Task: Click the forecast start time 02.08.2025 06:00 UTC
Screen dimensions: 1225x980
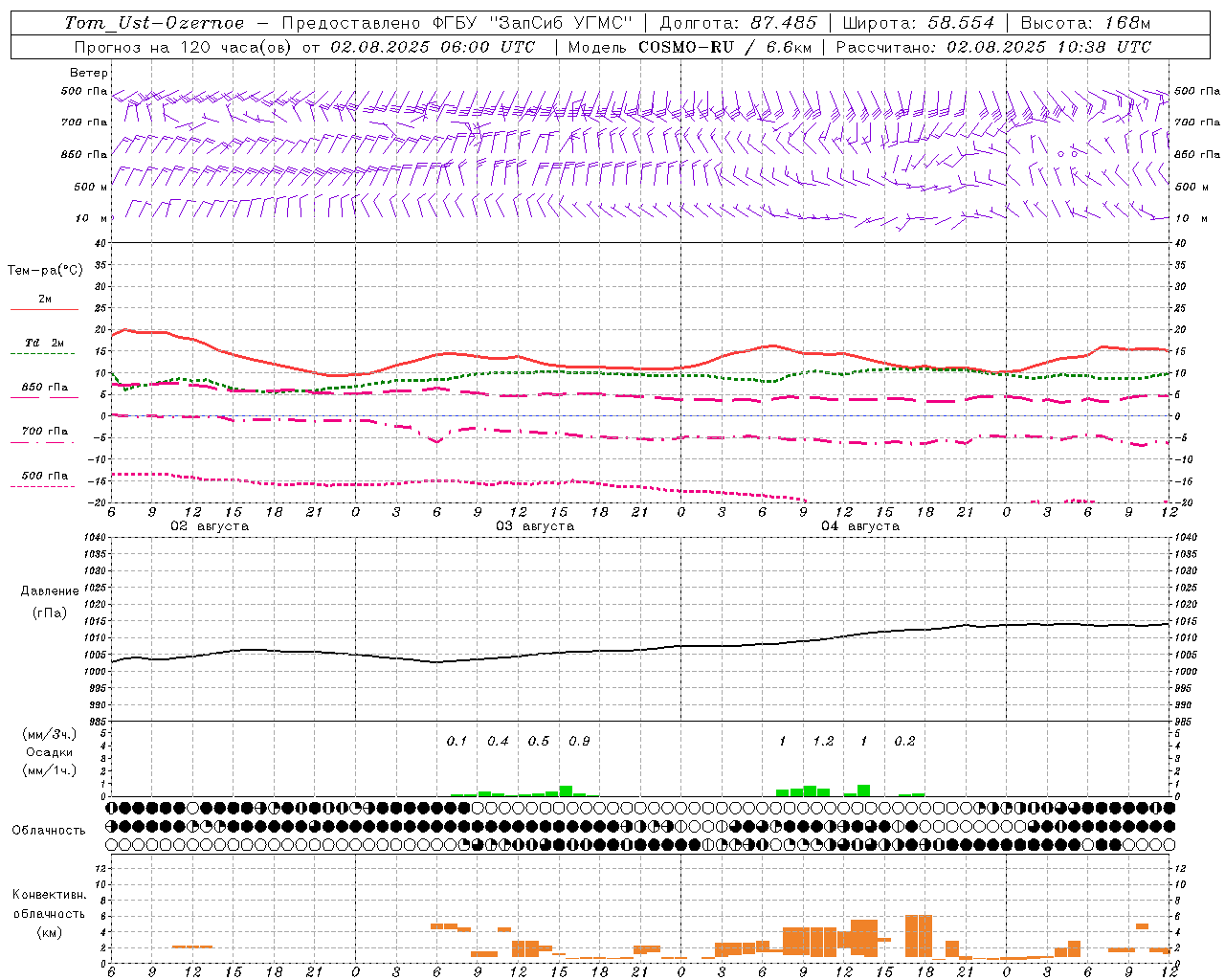Action: 433,47
